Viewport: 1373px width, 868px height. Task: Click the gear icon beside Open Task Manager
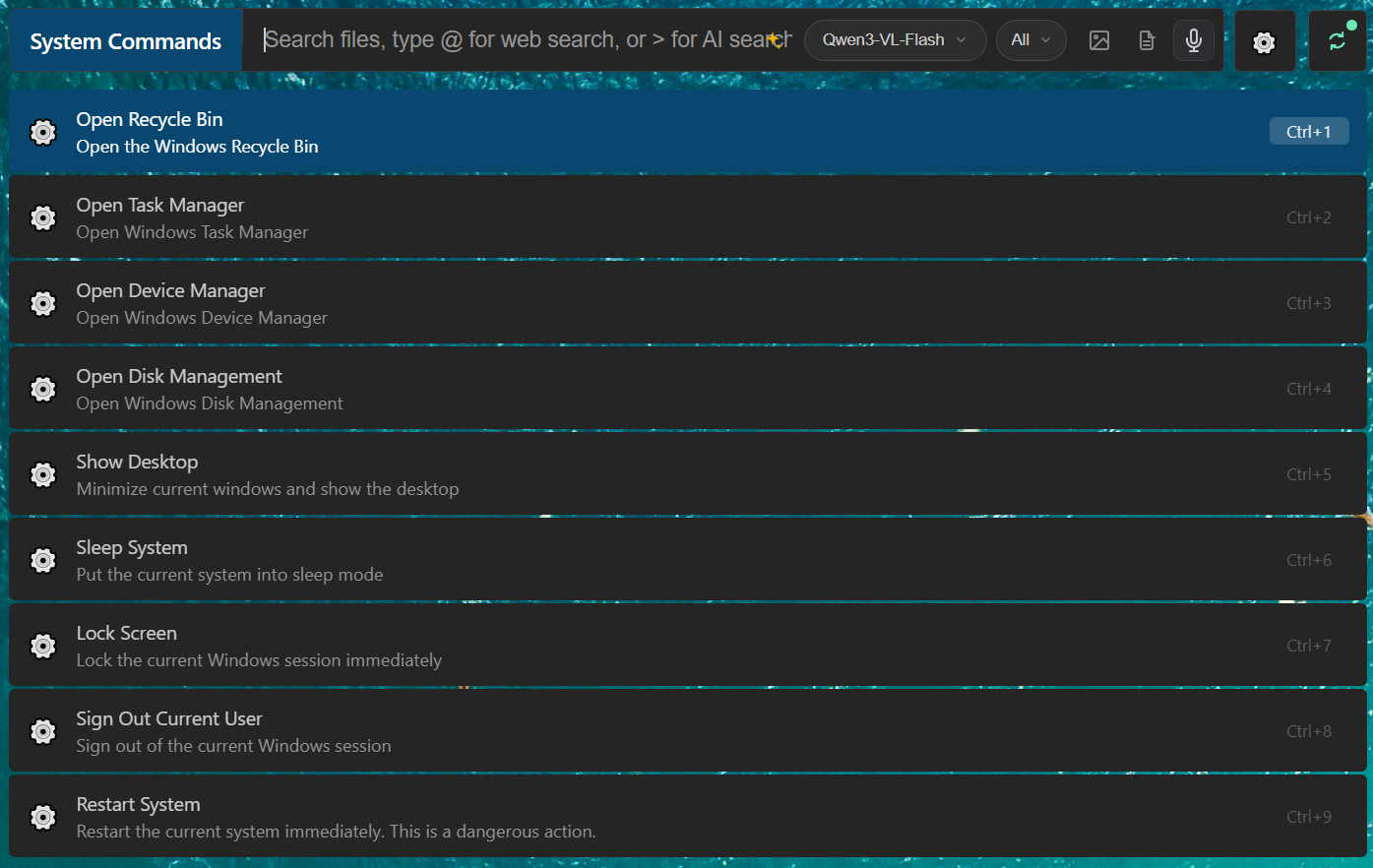(x=43, y=217)
